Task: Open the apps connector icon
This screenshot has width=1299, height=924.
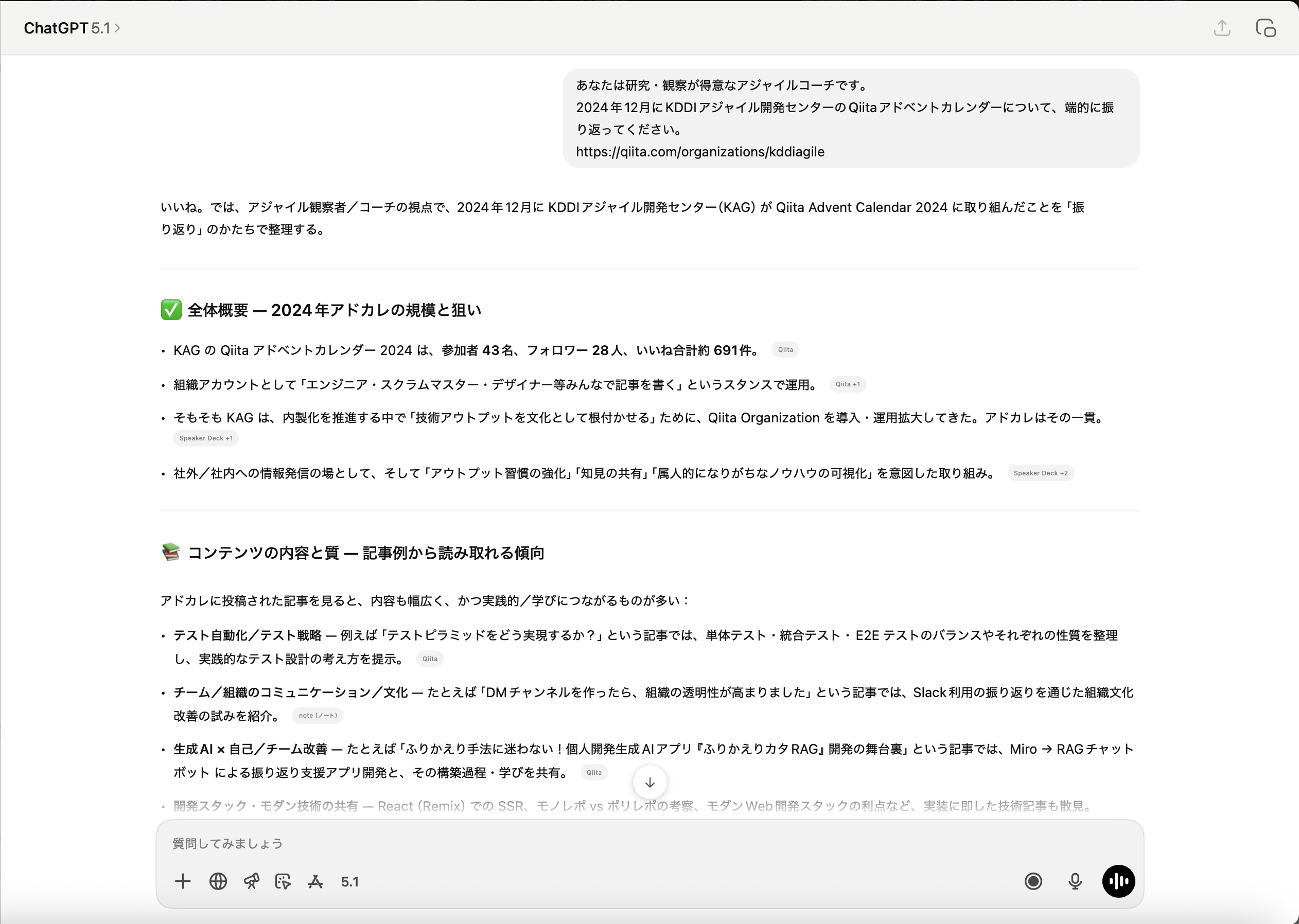Action: (x=315, y=881)
